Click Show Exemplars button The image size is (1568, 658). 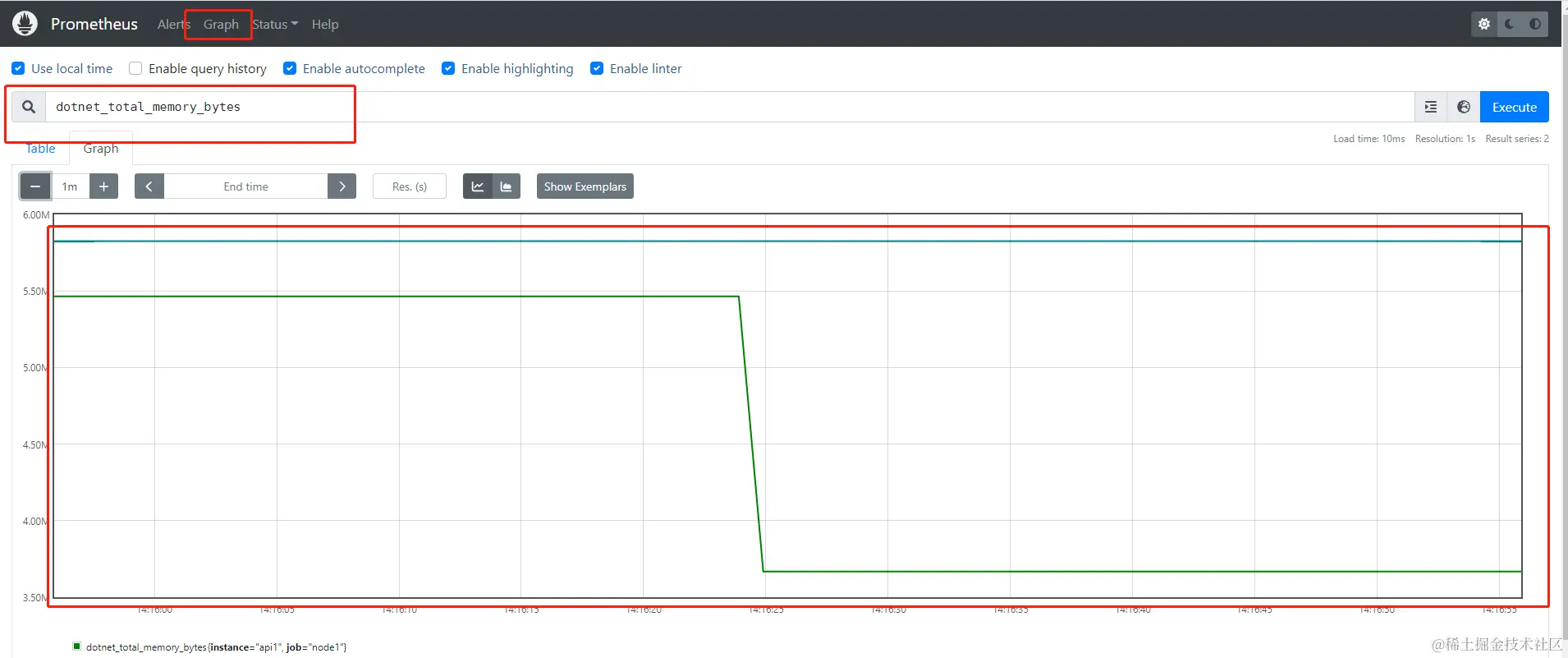[585, 186]
